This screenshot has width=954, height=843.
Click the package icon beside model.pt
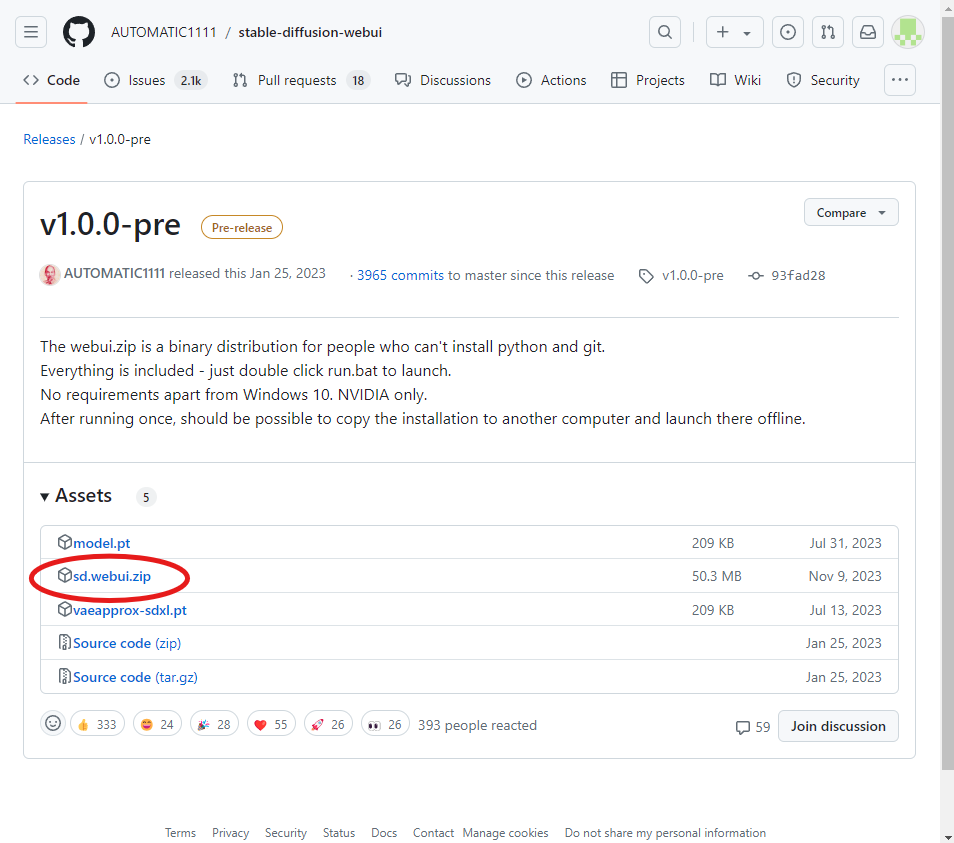click(x=64, y=542)
